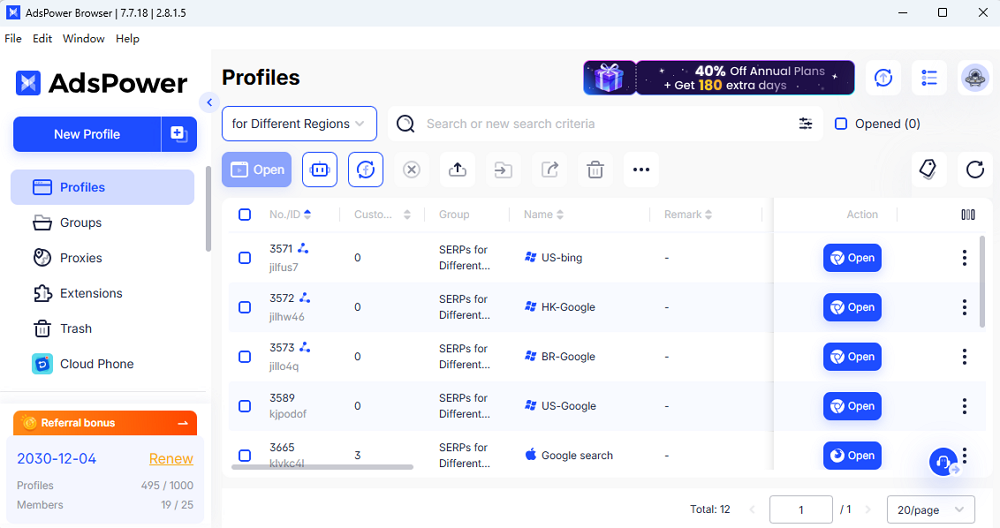Check the box for profile 3572
1000x528 pixels.
tap(245, 307)
